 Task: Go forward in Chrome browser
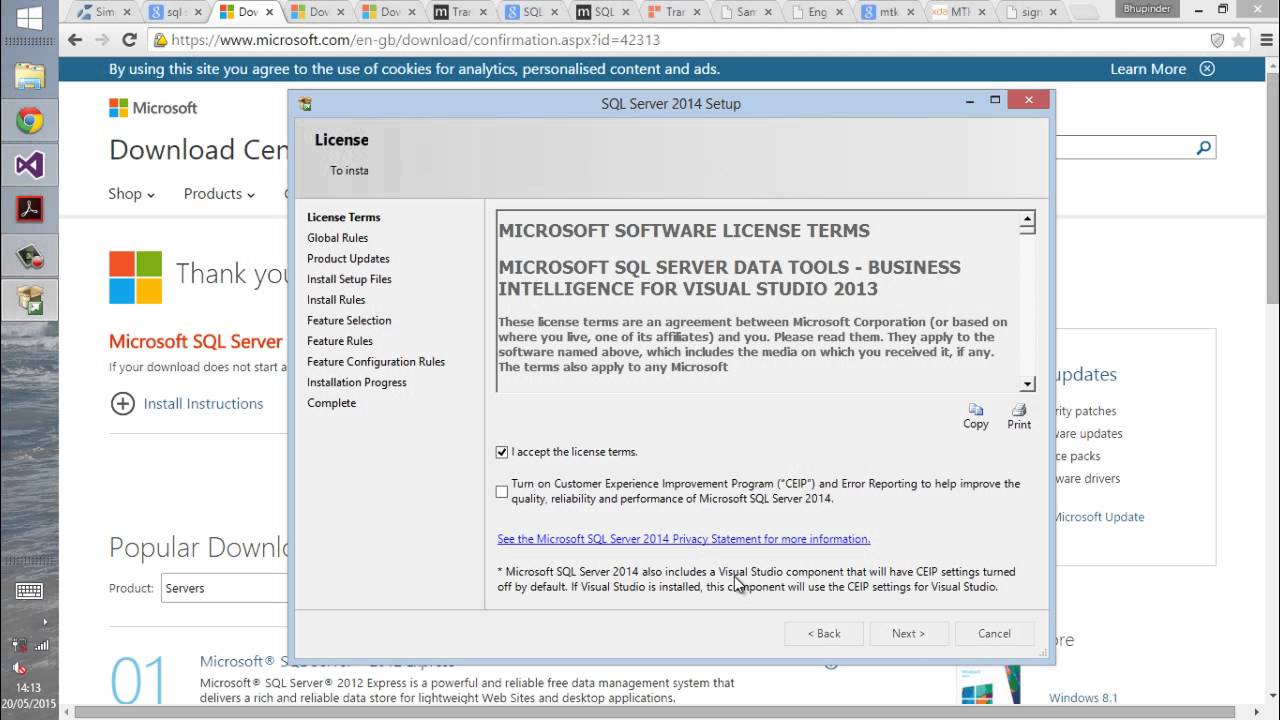[102, 40]
